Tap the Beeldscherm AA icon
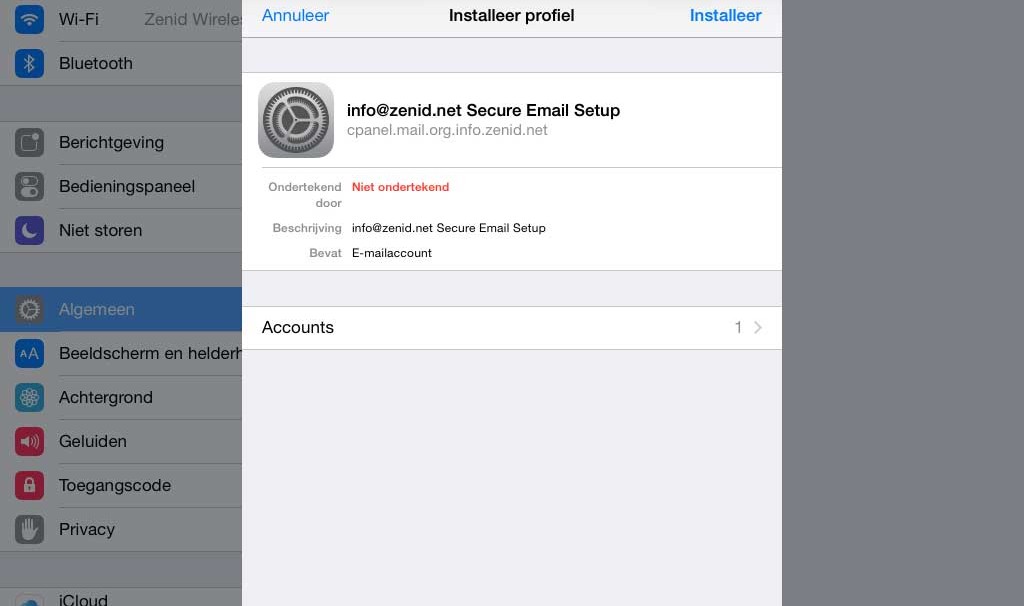This screenshot has width=1024, height=606. 29,353
